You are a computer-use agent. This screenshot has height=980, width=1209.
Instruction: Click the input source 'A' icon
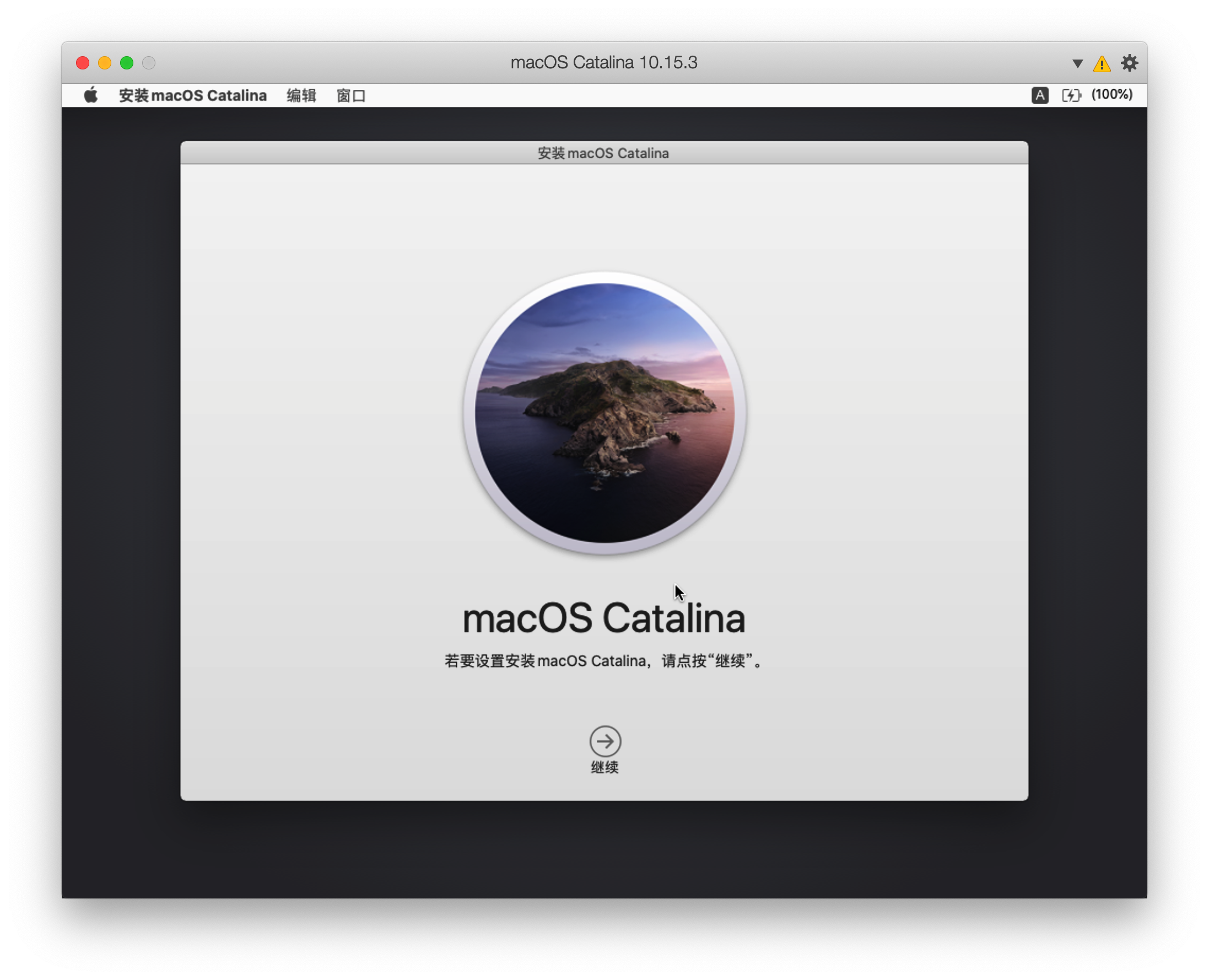(1040, 95)
